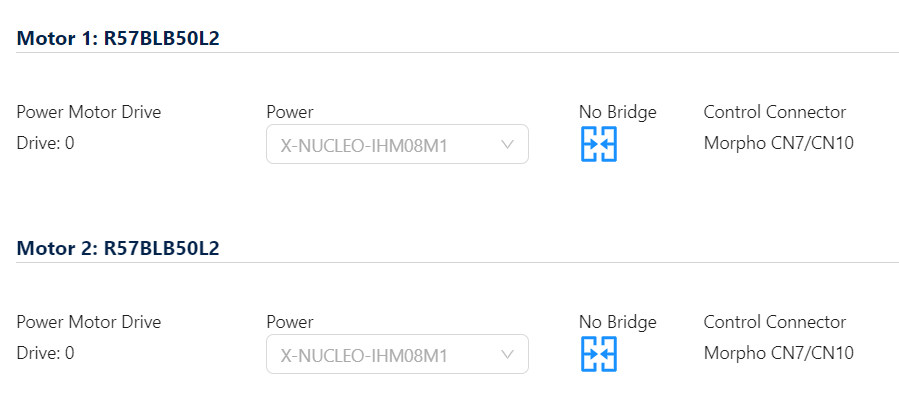Viewport: 899px width, 401px height.
Task: Click the No Bridge icon for Motor 1
Action: tap(599, 145)
